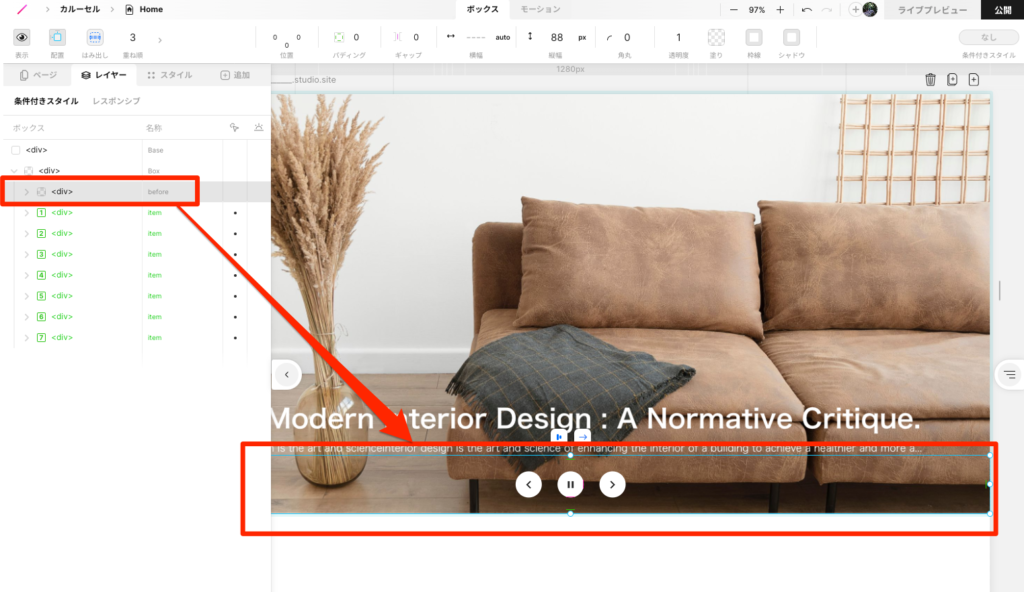Select the レスポンシブ sub-tab
The height and width of the screenshot is (592, 1024).
(116, 101)
